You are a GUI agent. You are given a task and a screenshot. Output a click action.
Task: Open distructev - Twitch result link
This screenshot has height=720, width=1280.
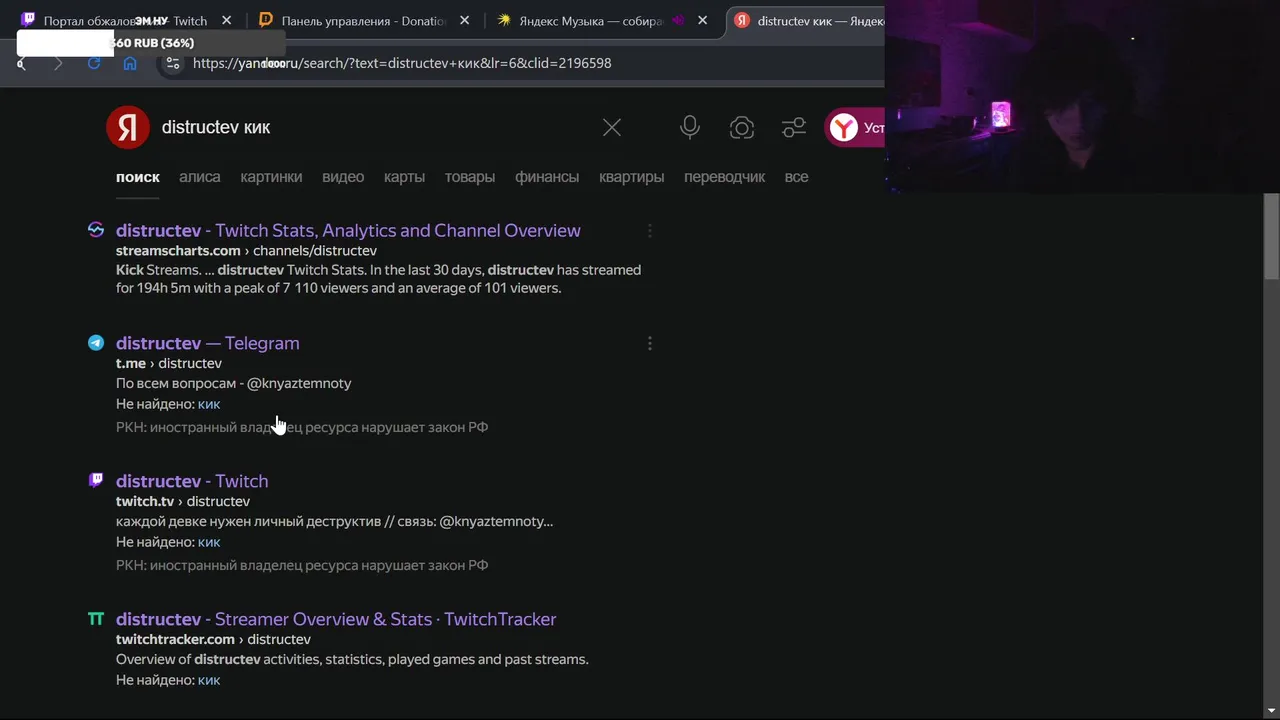tap(192, 481)
